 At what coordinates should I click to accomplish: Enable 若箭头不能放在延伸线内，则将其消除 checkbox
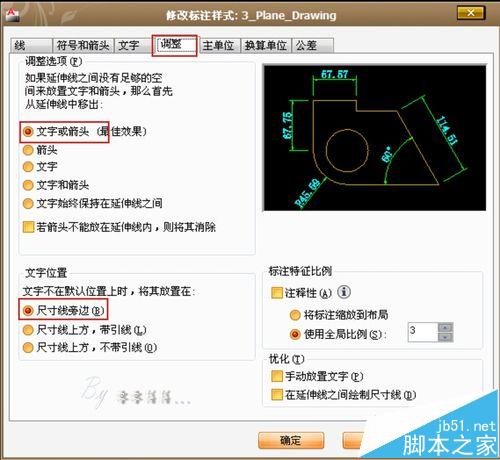pyautogui.click(x=28, y=227)
